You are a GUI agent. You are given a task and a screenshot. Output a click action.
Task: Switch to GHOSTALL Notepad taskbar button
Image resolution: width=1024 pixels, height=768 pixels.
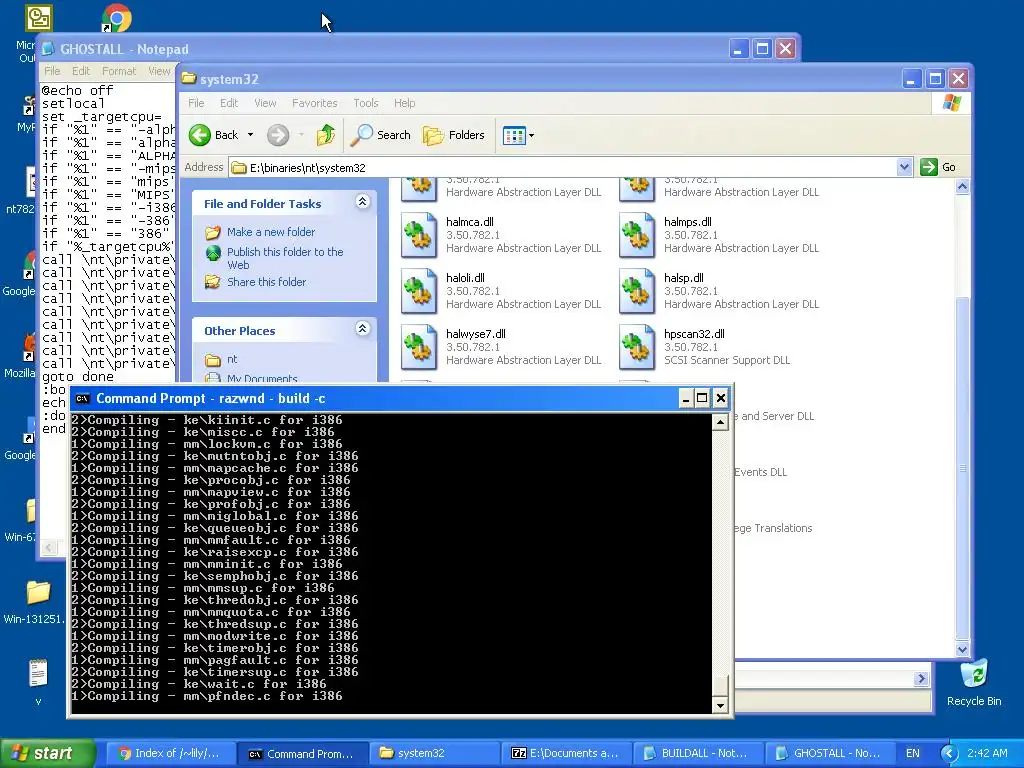tap(830, 753)
